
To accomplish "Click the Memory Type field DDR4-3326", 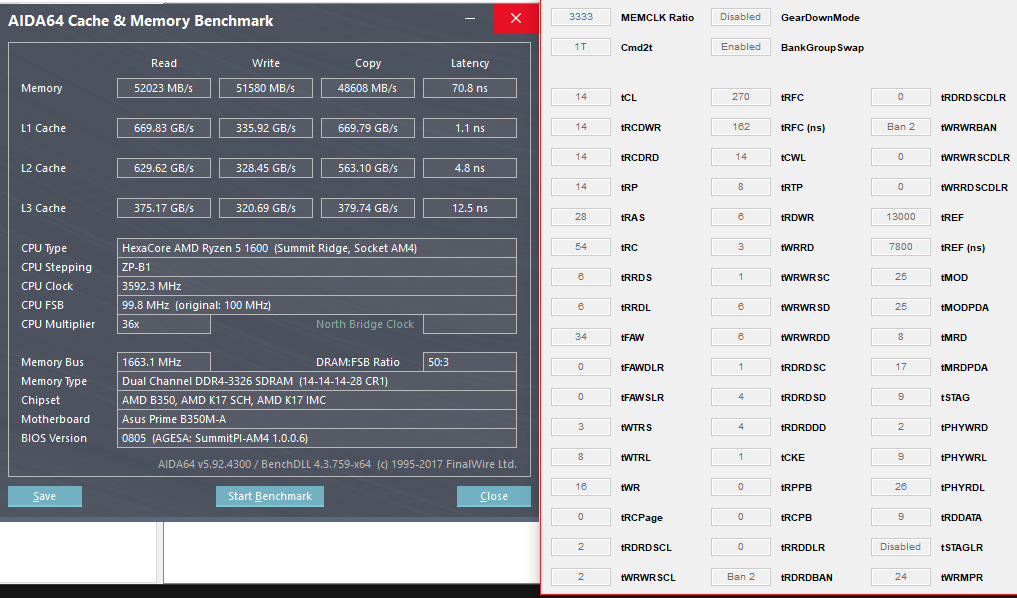I will [x=317, y=381].
